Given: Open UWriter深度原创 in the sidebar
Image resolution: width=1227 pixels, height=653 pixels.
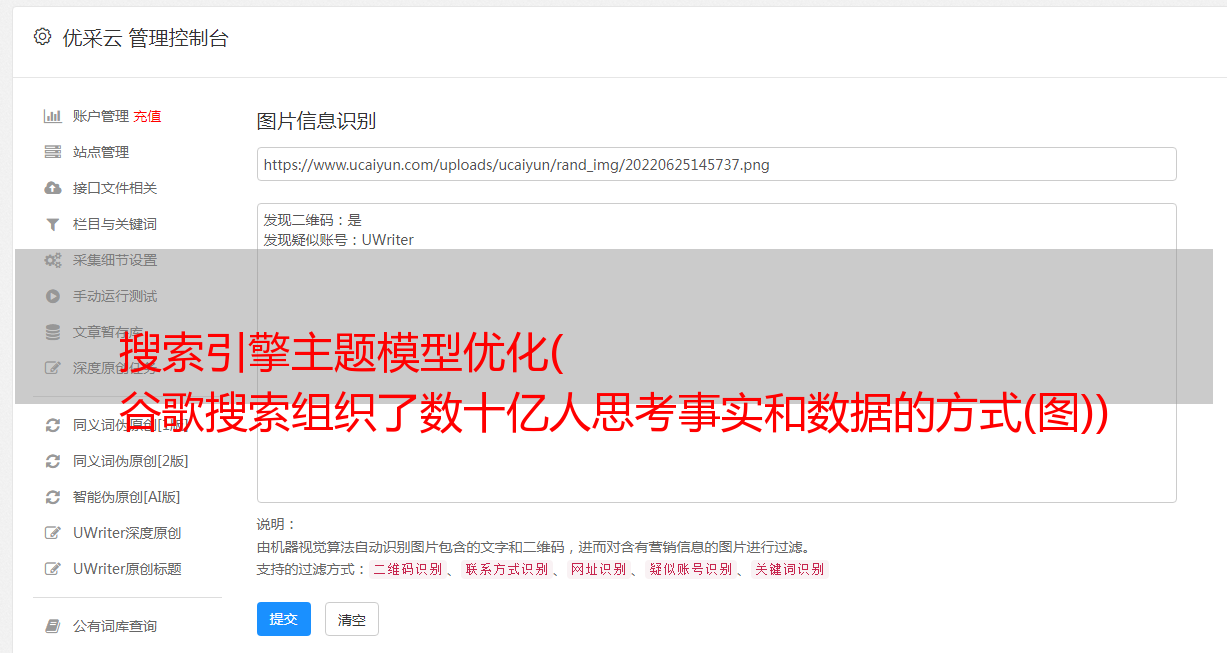Looking at the screenshot, I should click(x=127, y=533).
